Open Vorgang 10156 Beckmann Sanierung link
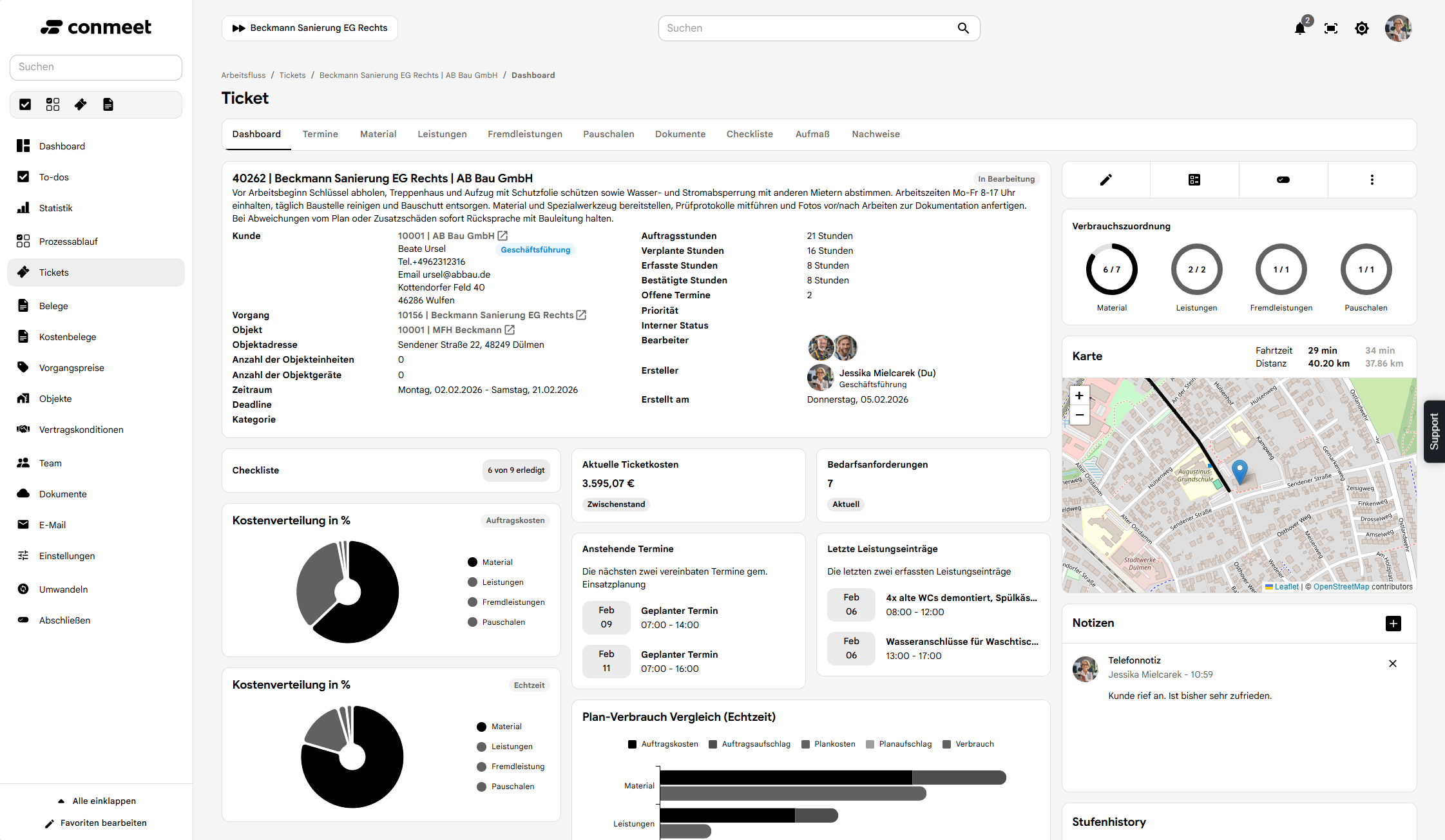The height and width of the screenshot is (840, 1445). point(485,315)
